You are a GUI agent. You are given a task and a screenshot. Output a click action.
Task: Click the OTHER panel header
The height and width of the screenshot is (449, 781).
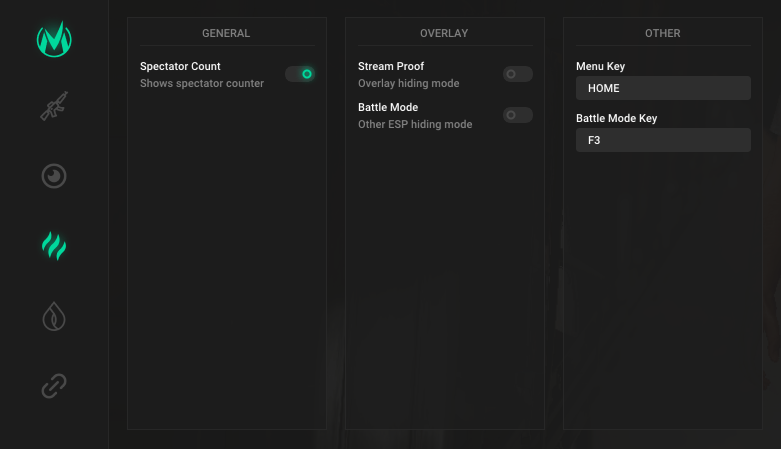click(662, 33)
